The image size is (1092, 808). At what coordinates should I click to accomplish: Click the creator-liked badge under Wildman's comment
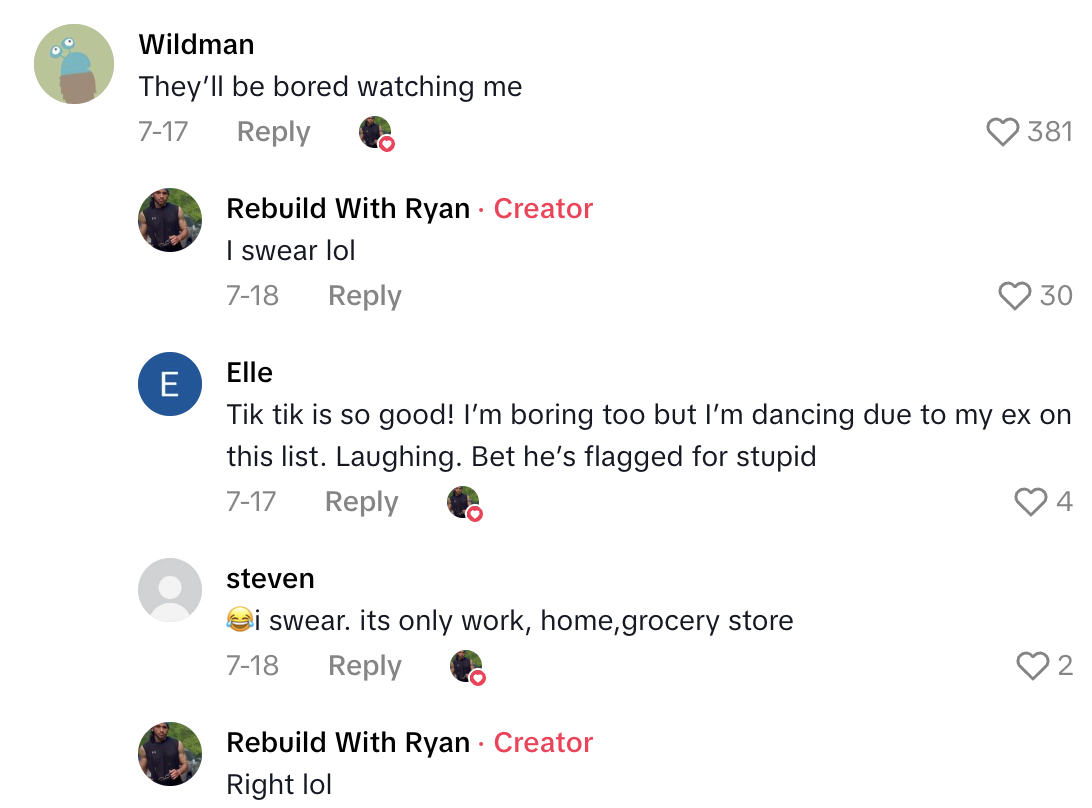[376, 133]
